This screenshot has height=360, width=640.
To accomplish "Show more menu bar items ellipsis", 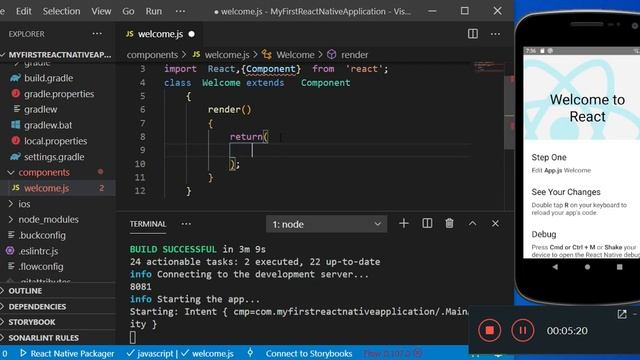I will point(180,11).
